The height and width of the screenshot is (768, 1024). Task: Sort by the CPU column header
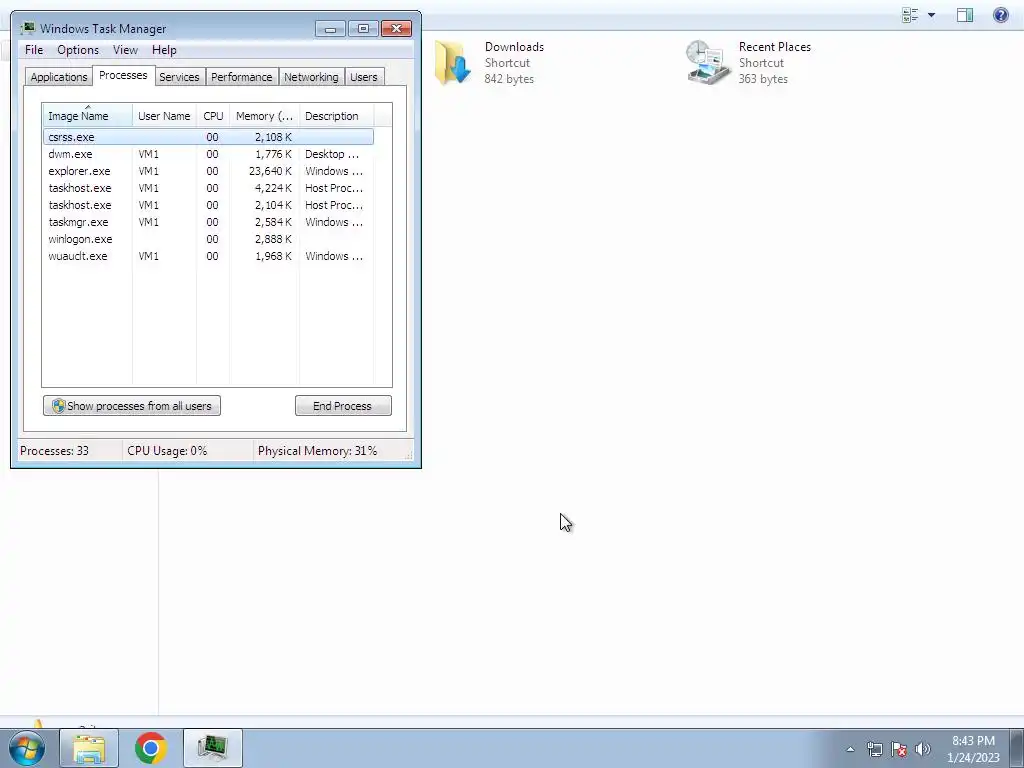(x=213, y=116)
